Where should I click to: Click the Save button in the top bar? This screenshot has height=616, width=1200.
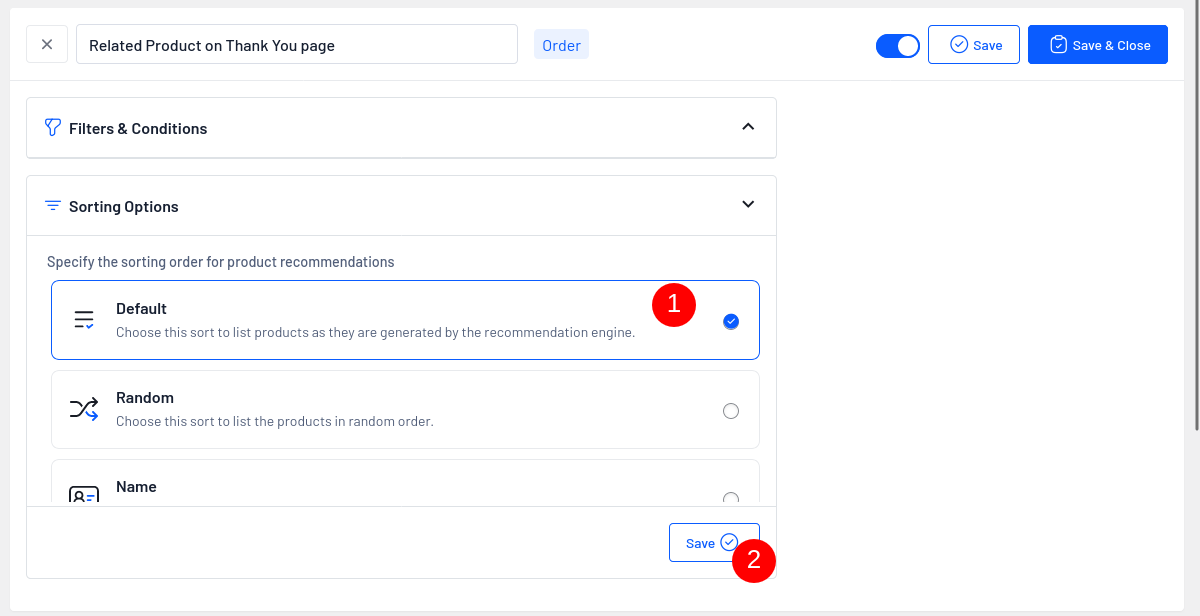tap(974, 45)
